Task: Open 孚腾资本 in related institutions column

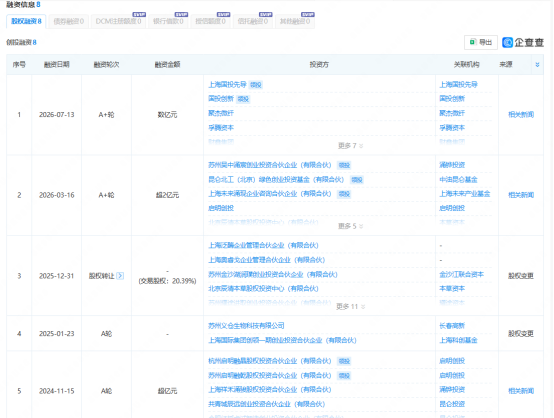Action: [x=452, y=128]
